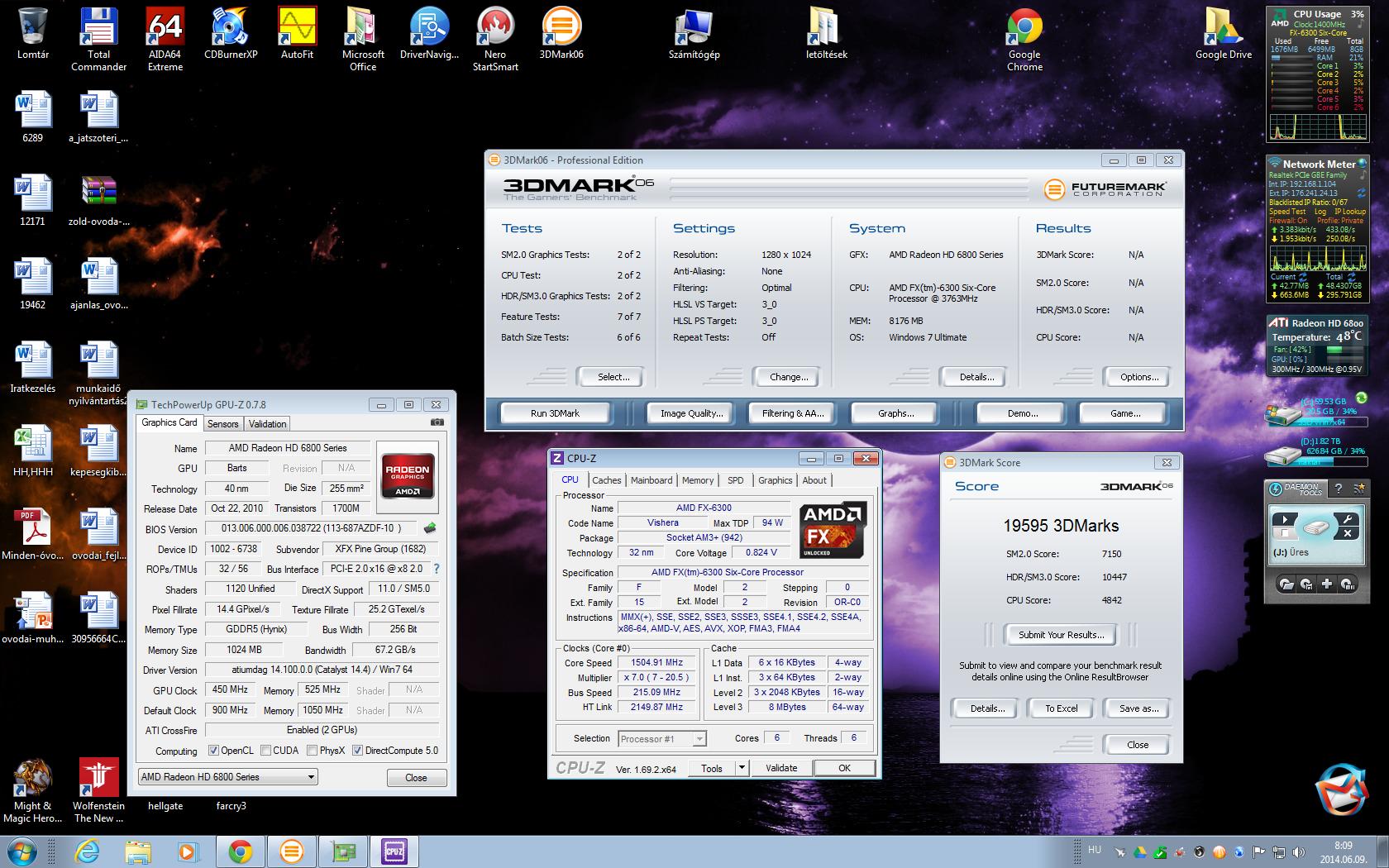Open Wolfenstein The New Order shortcut
Viewport: 1389px width, 868px height.
[x=98, y=791]
